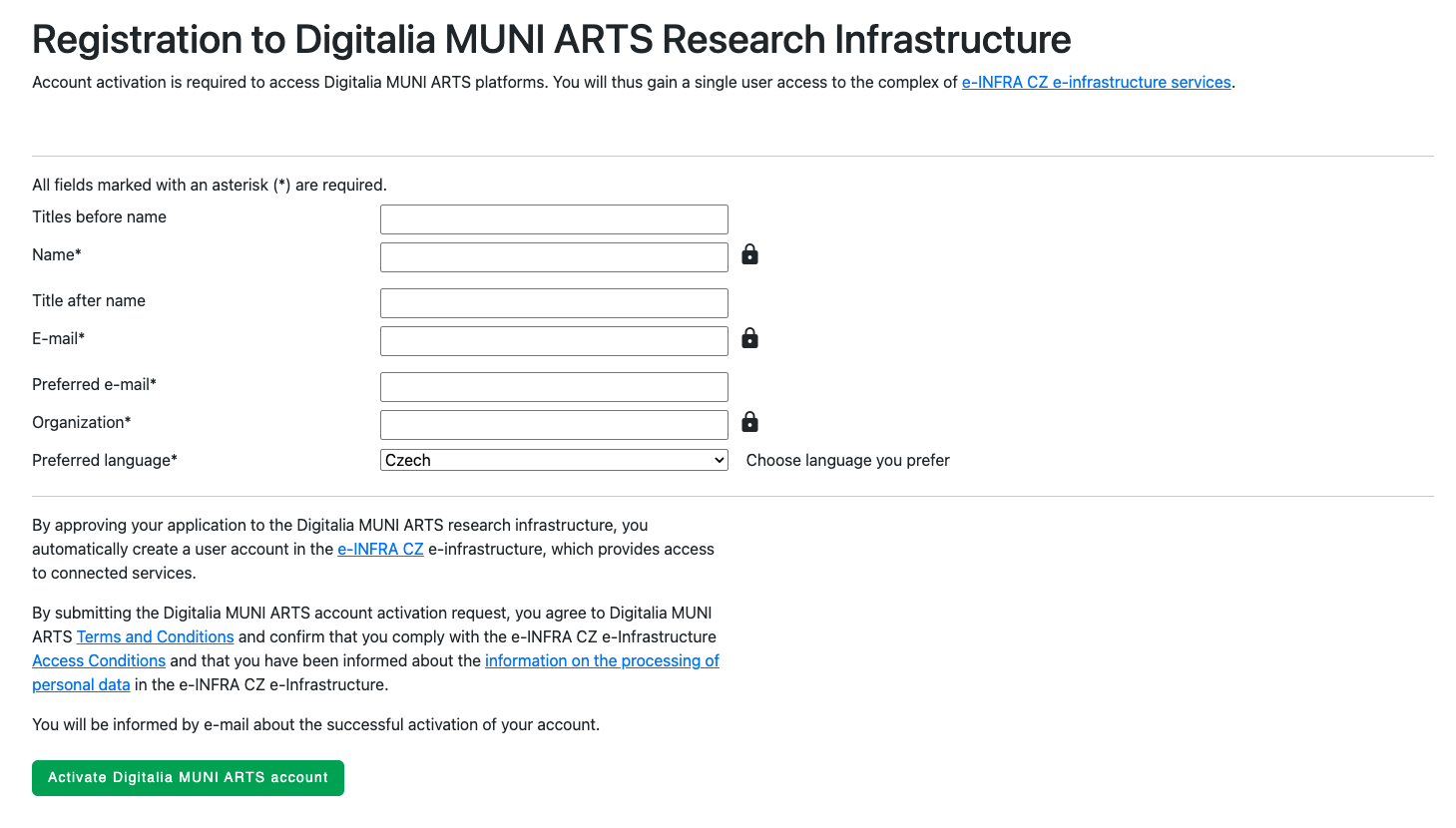
Task: Click the Preferred language label
Action: pos(105,461)
